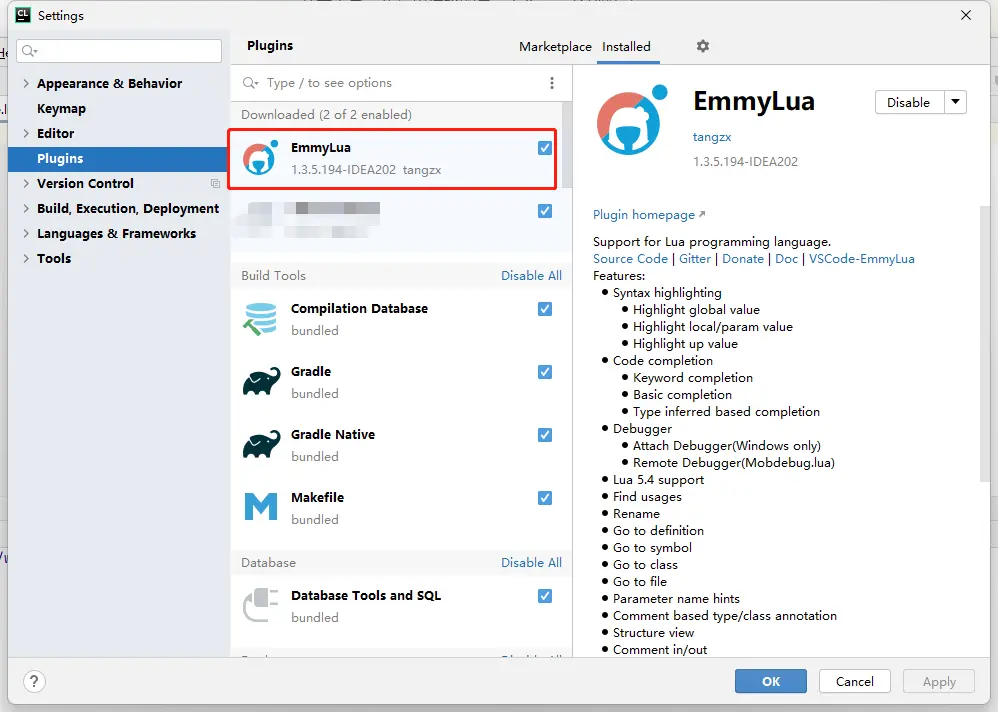Open the Source Code link
The width and height of the screenshot is (998, 712).
630,258
